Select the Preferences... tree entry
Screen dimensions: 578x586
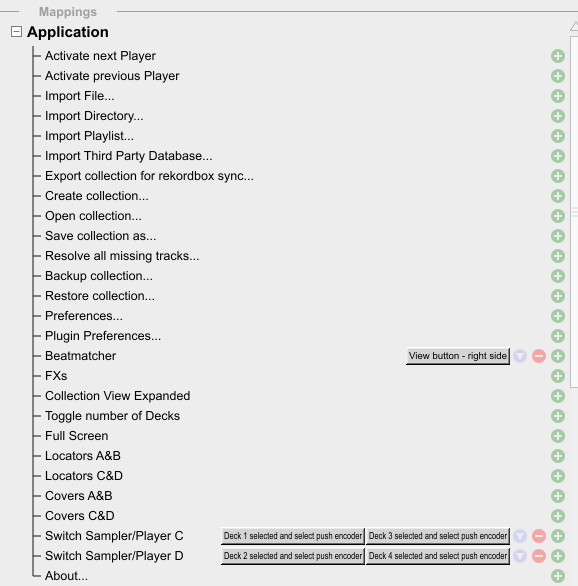tap(84, 316)
